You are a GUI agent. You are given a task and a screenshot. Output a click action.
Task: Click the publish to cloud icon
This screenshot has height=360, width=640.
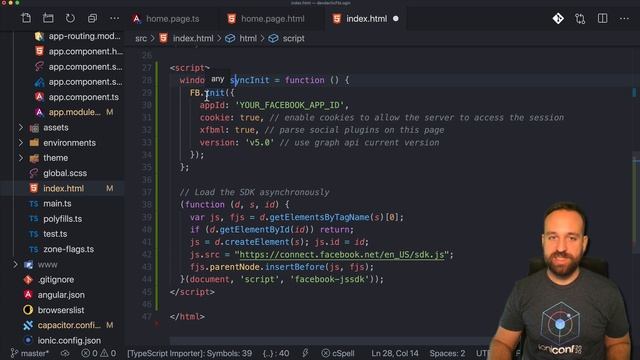pos(64,353)
